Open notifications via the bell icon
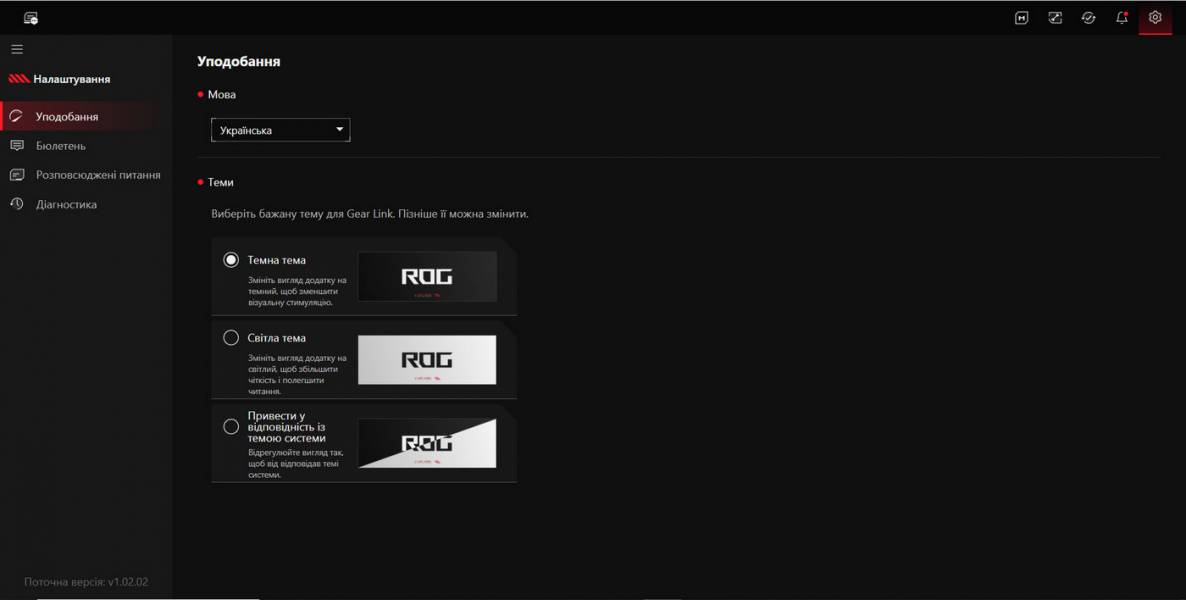 pos(1121,18)
